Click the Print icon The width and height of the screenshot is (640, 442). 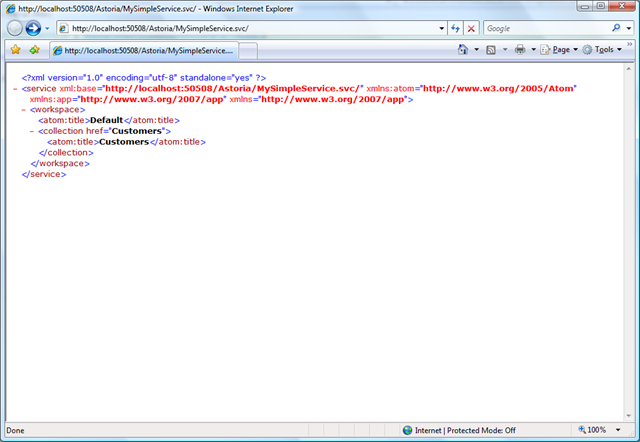tap(520, 49)
